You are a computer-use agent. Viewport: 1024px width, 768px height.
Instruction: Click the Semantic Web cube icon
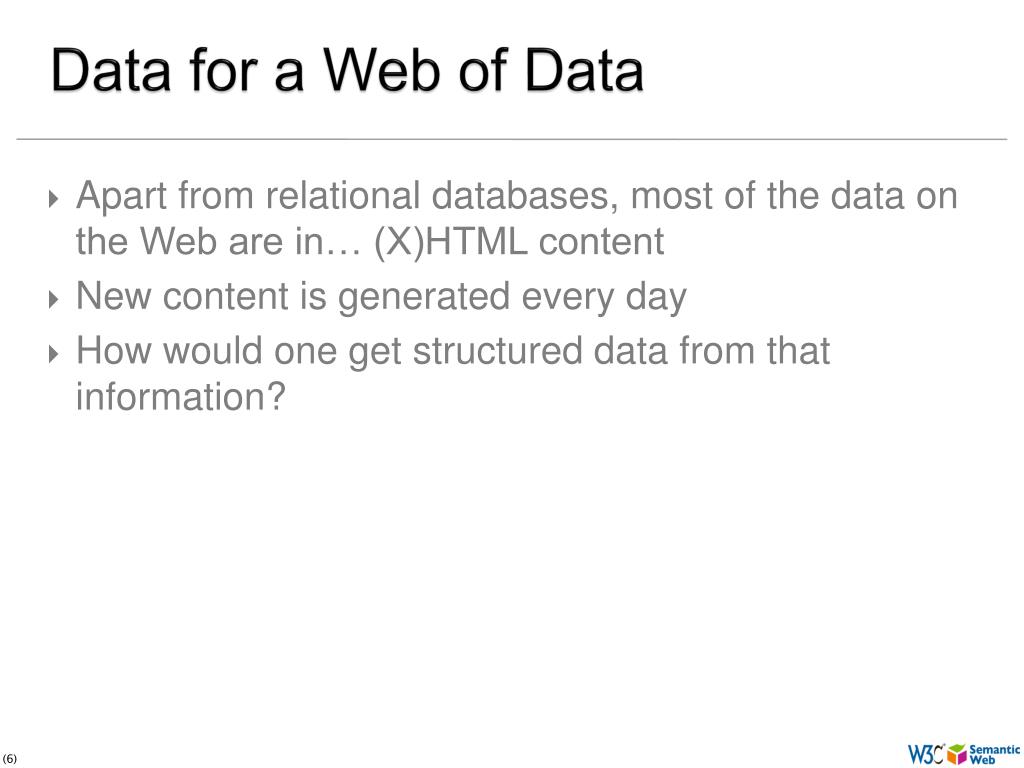[957, 754]
